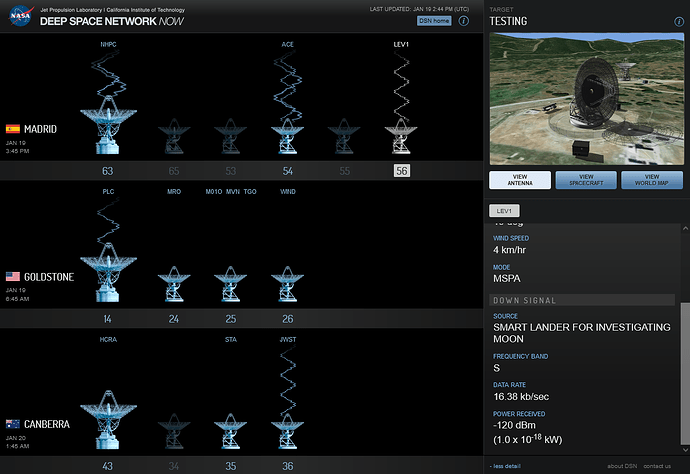Viewport: 690px width, 474px height.
Task: Click the MADRID station name
Action: [x=40, y=129]
